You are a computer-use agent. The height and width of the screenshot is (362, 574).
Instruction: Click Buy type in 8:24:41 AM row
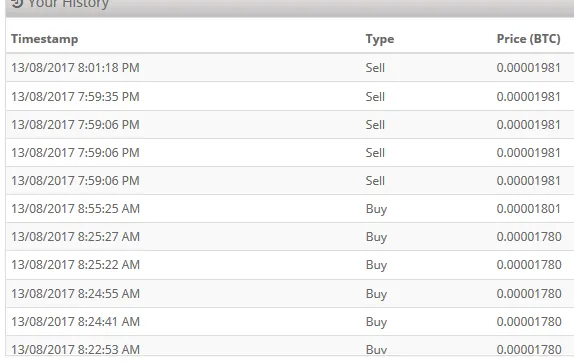click(x=376, y=322)
